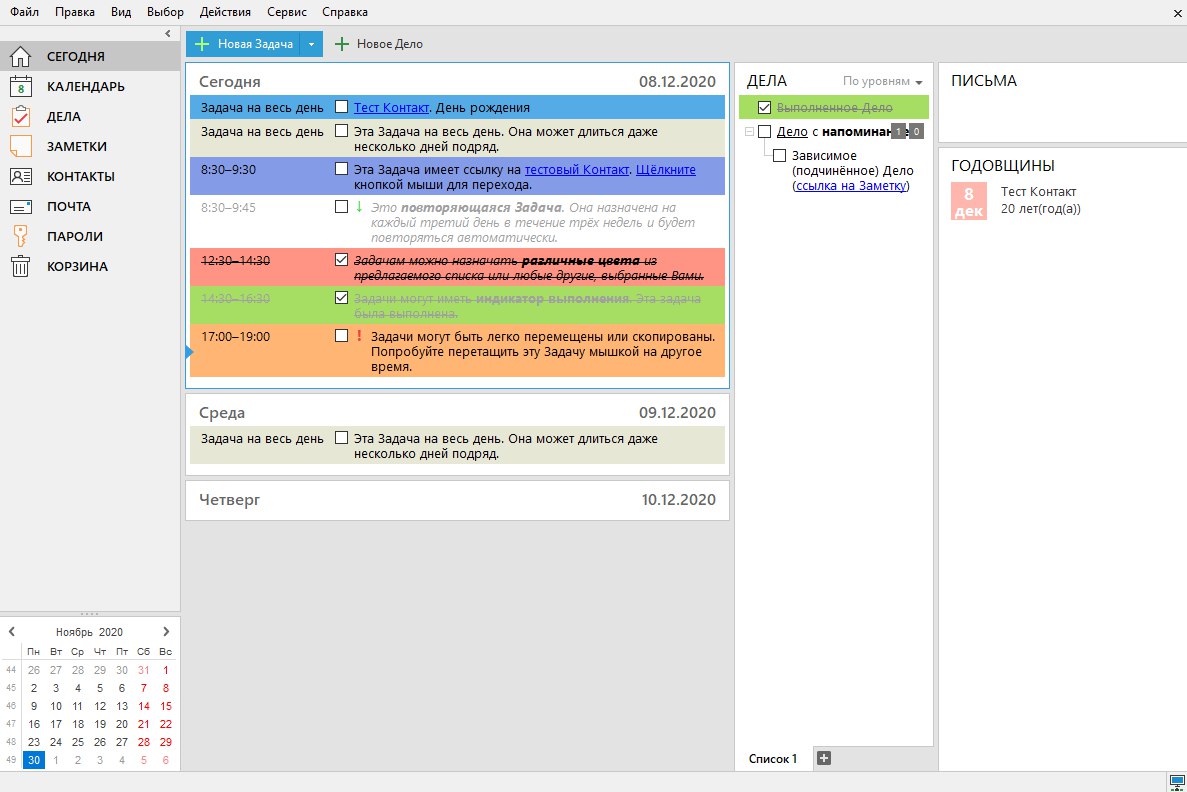Open the Почта envelope icon

pyautogui.click(x=20, y=207)
